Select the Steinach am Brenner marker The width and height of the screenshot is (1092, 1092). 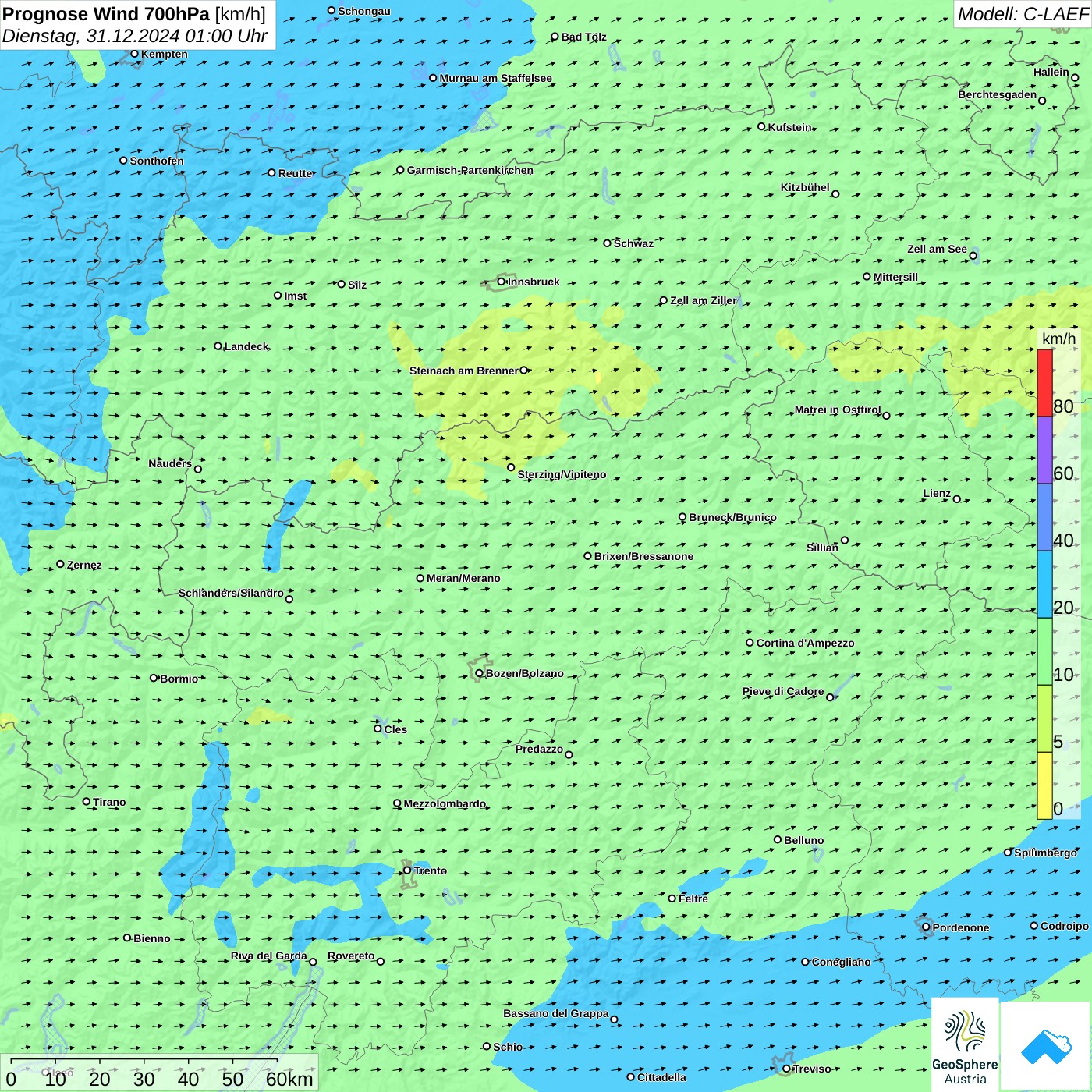pyautogui.click(x=524, y=370)
